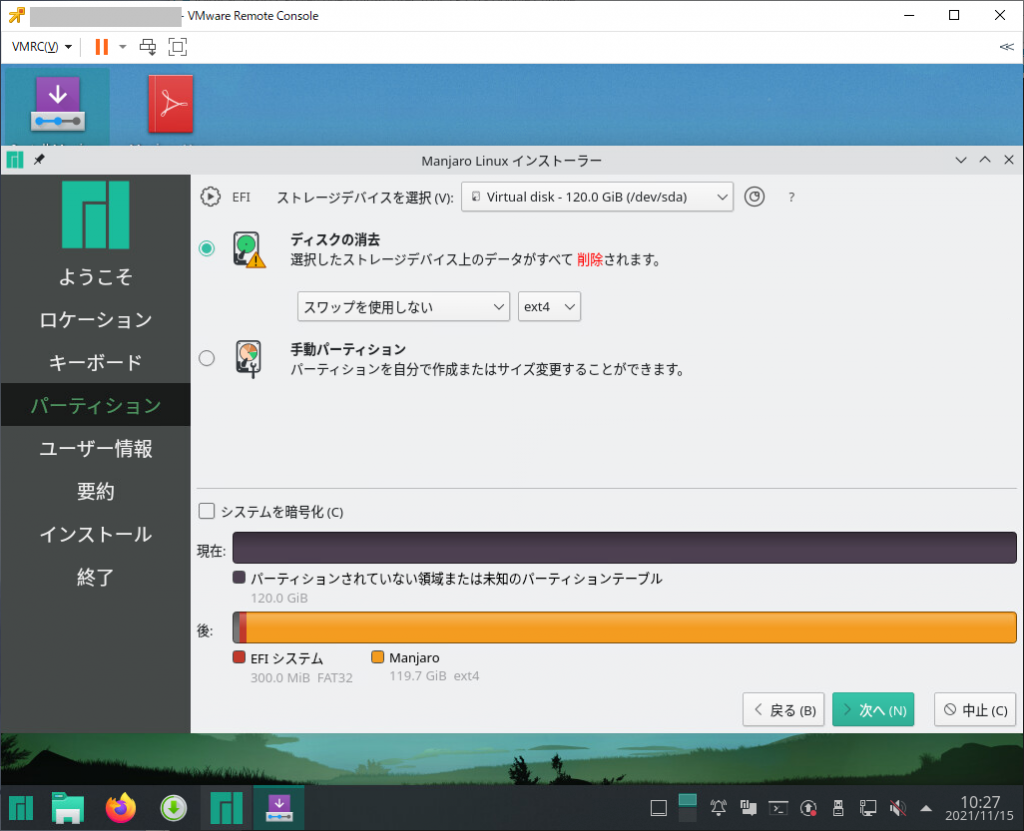Screen dimensions: 1024x831
Task: Click the send Ctrl+Alt+Del icon
Action: [x=148, y=46]
